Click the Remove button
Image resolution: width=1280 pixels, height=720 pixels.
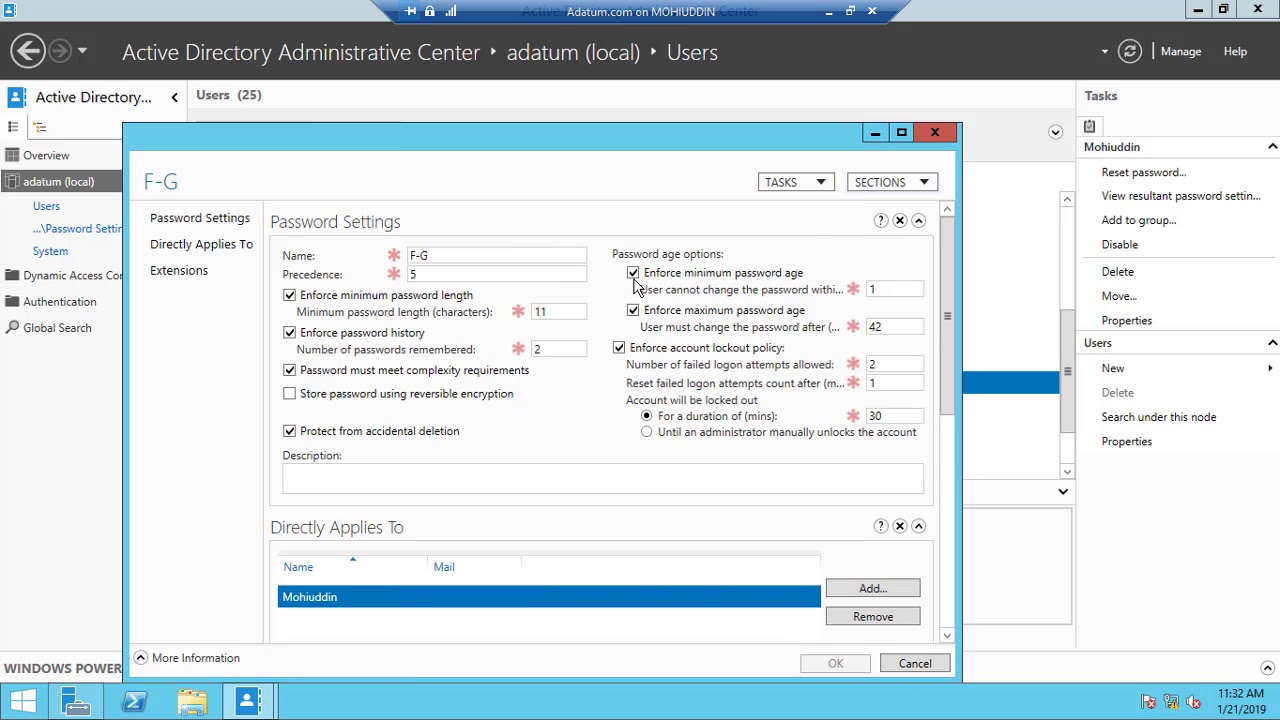(873, 617)
